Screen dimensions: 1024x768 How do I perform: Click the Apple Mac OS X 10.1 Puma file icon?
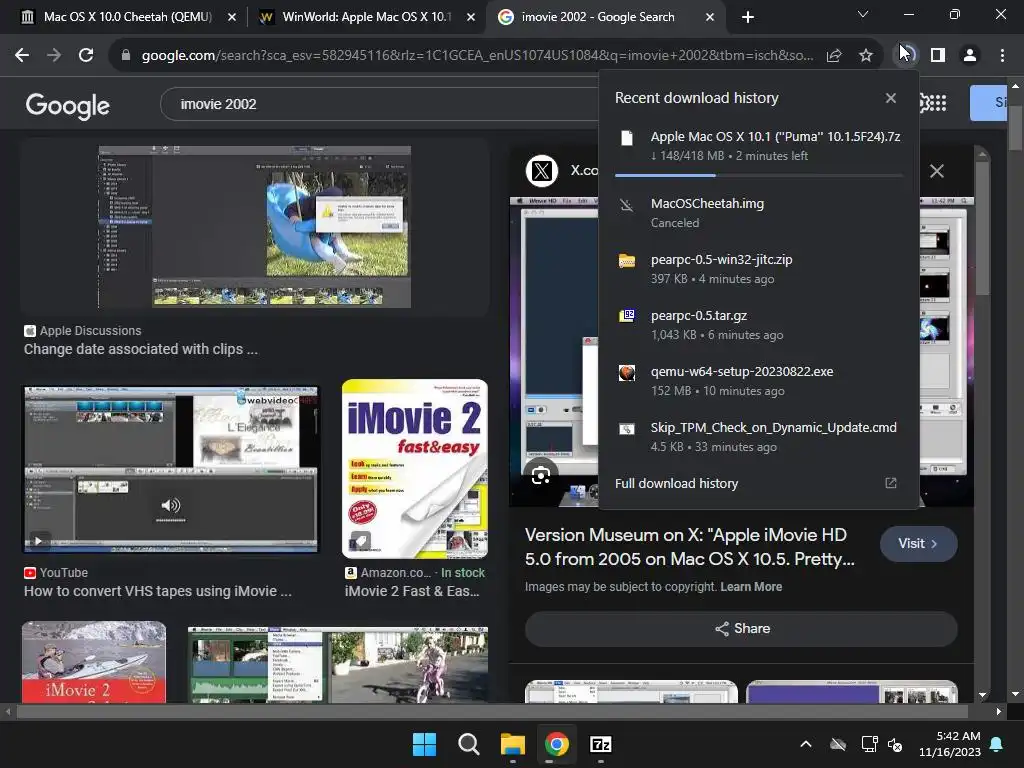(627, 138)
